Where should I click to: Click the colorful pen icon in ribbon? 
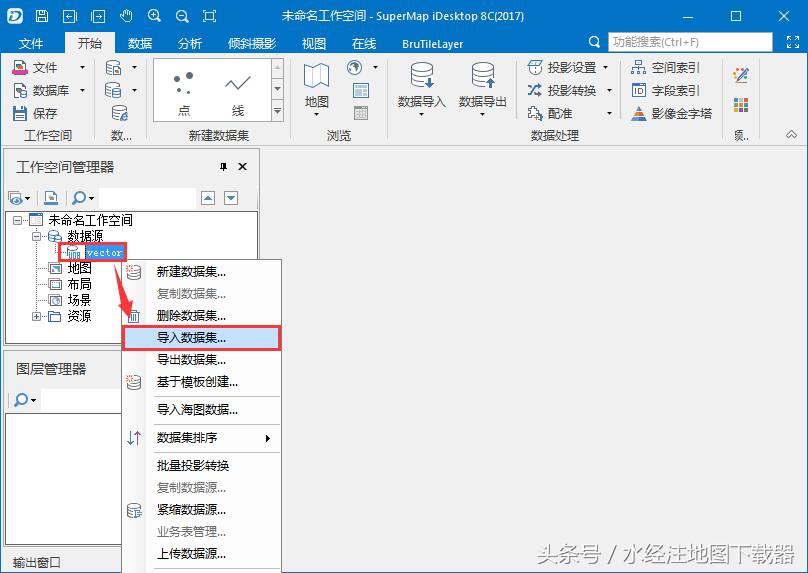[741, 76]
